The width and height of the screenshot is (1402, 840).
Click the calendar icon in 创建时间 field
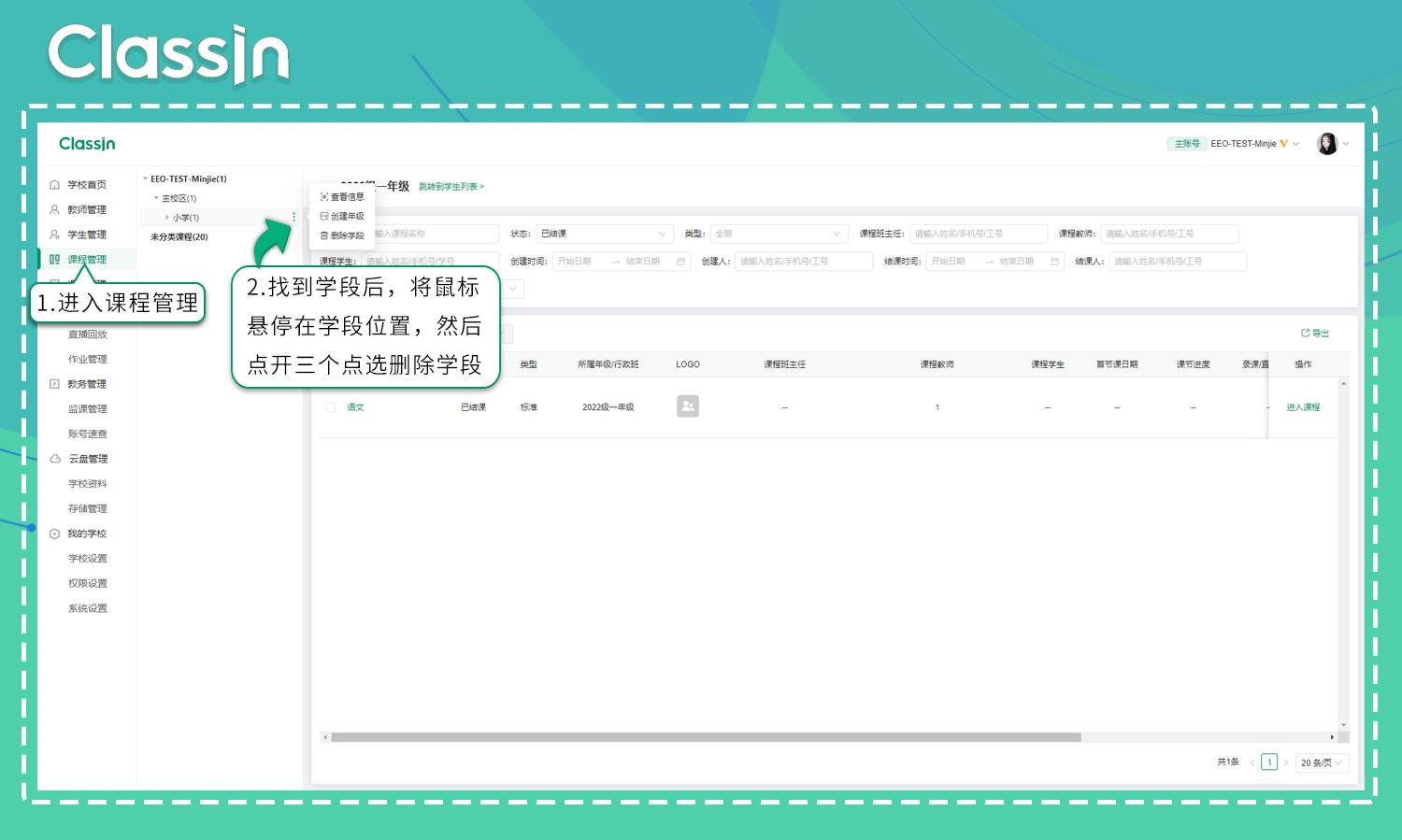[680, 262]
